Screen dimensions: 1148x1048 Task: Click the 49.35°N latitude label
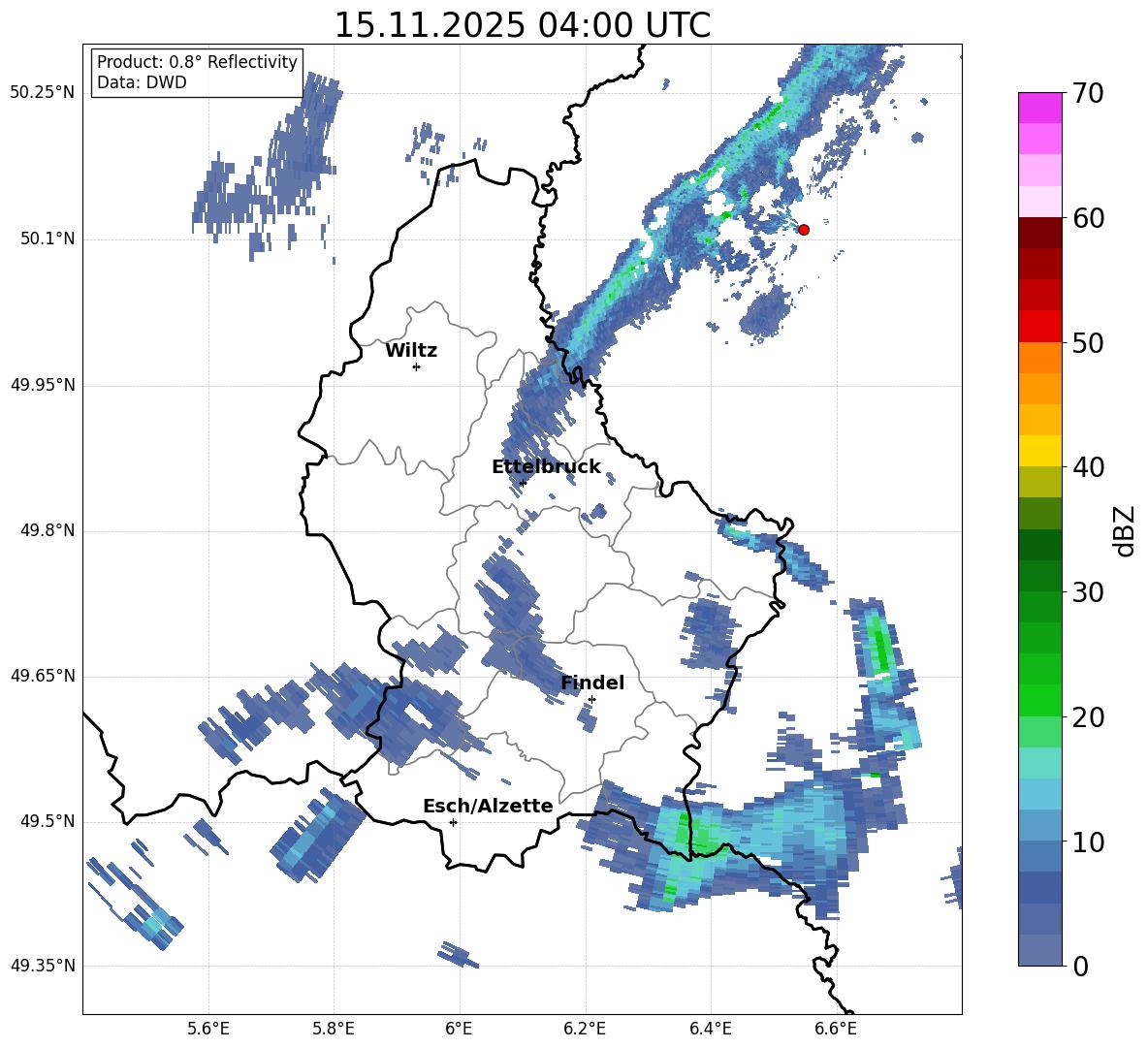point(43,966)
